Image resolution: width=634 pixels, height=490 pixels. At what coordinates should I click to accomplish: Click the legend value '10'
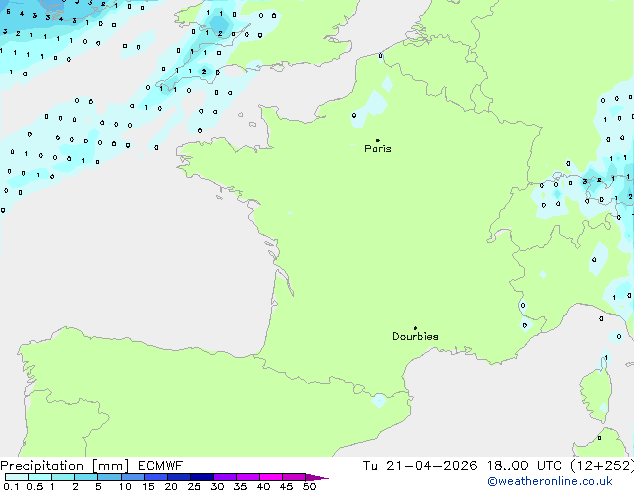125,486
